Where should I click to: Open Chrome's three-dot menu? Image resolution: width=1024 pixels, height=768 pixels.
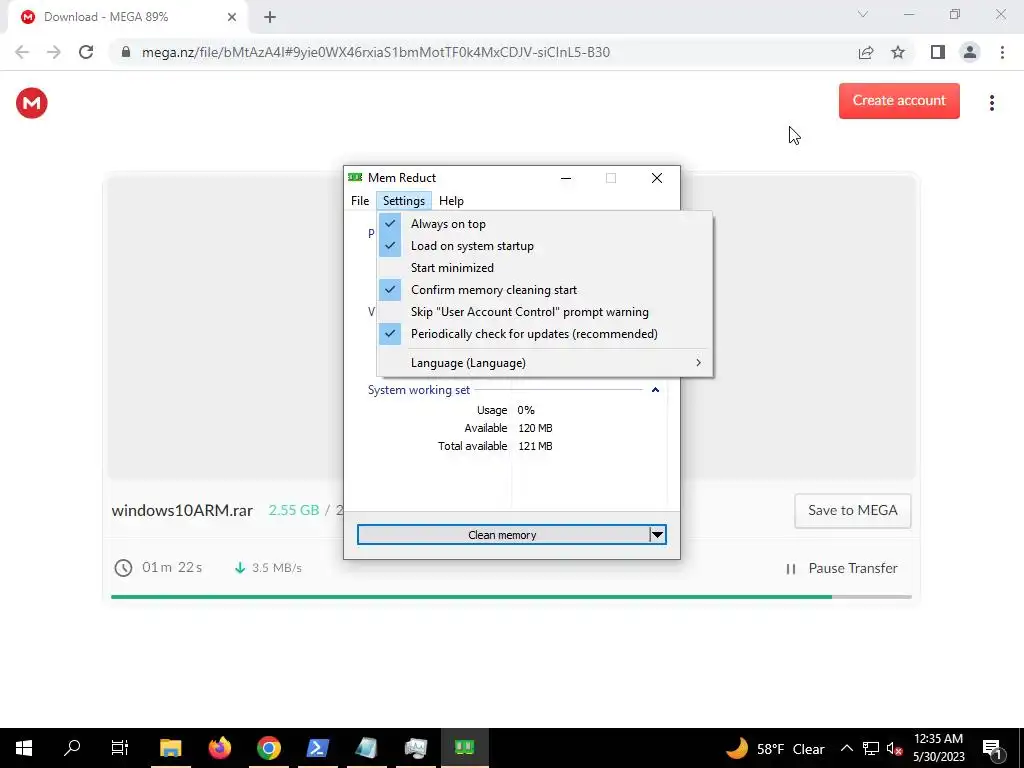point(1002,52)
